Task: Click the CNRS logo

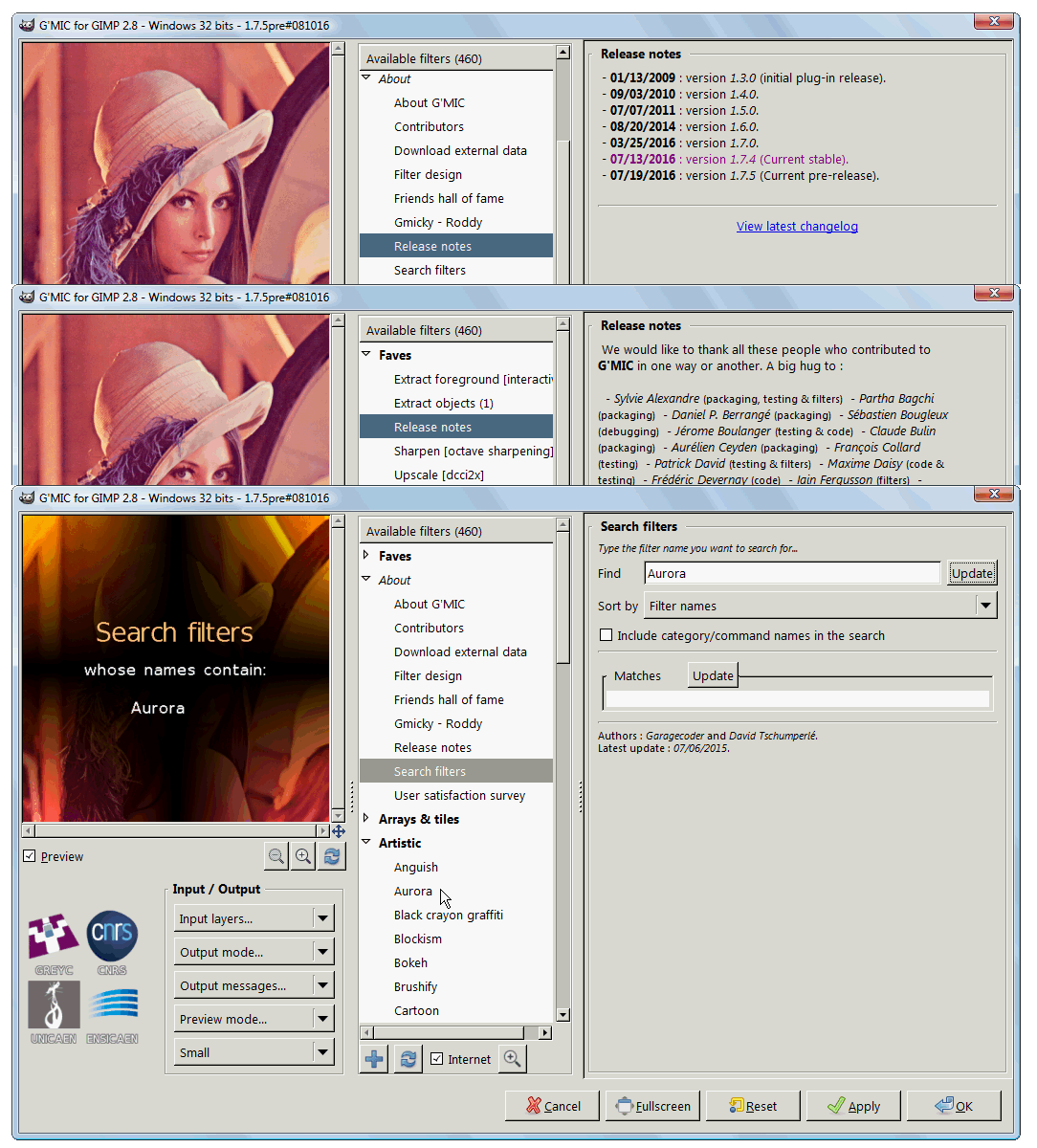Action: click(x=112, y=943)
